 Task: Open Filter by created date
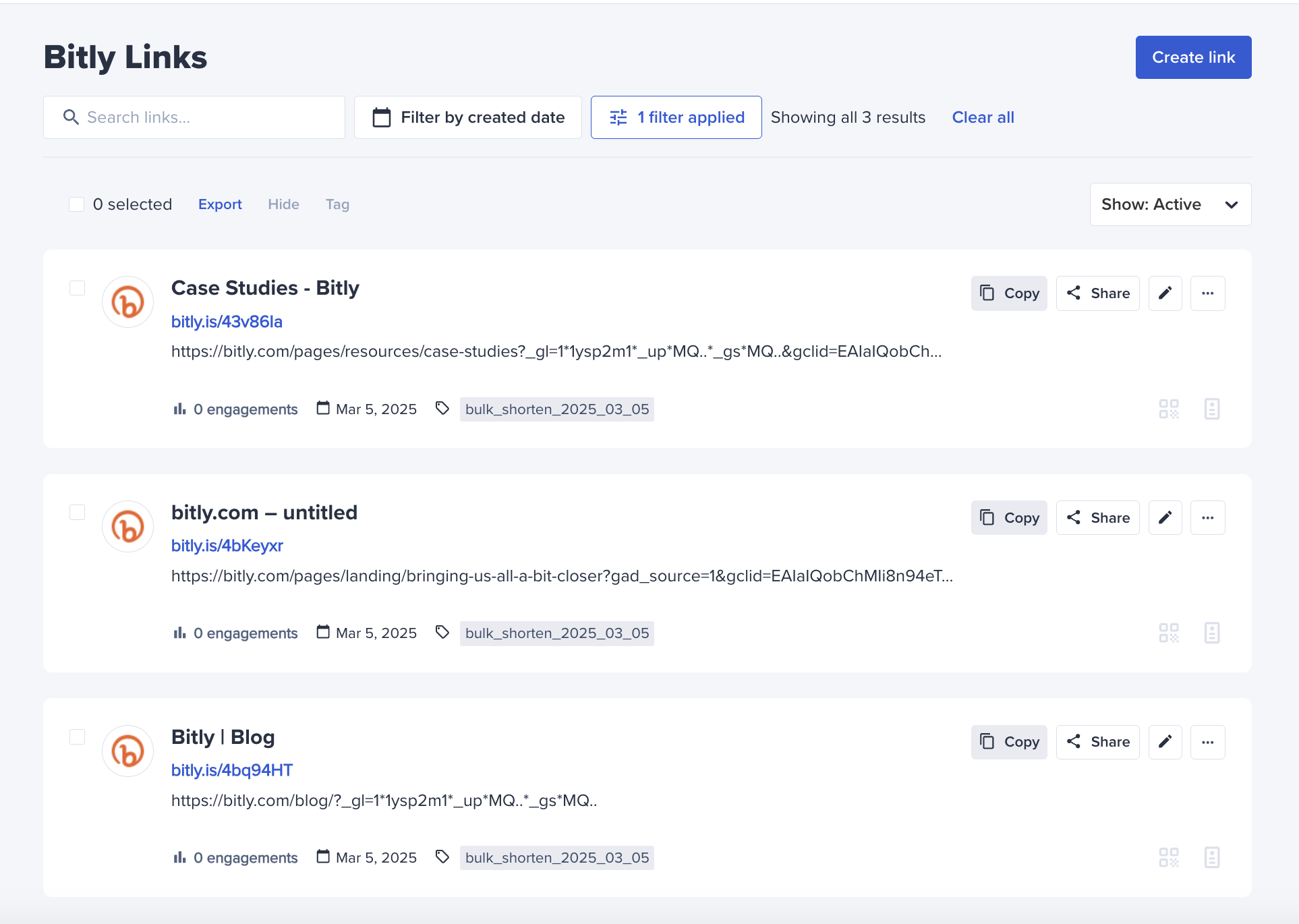468,117
